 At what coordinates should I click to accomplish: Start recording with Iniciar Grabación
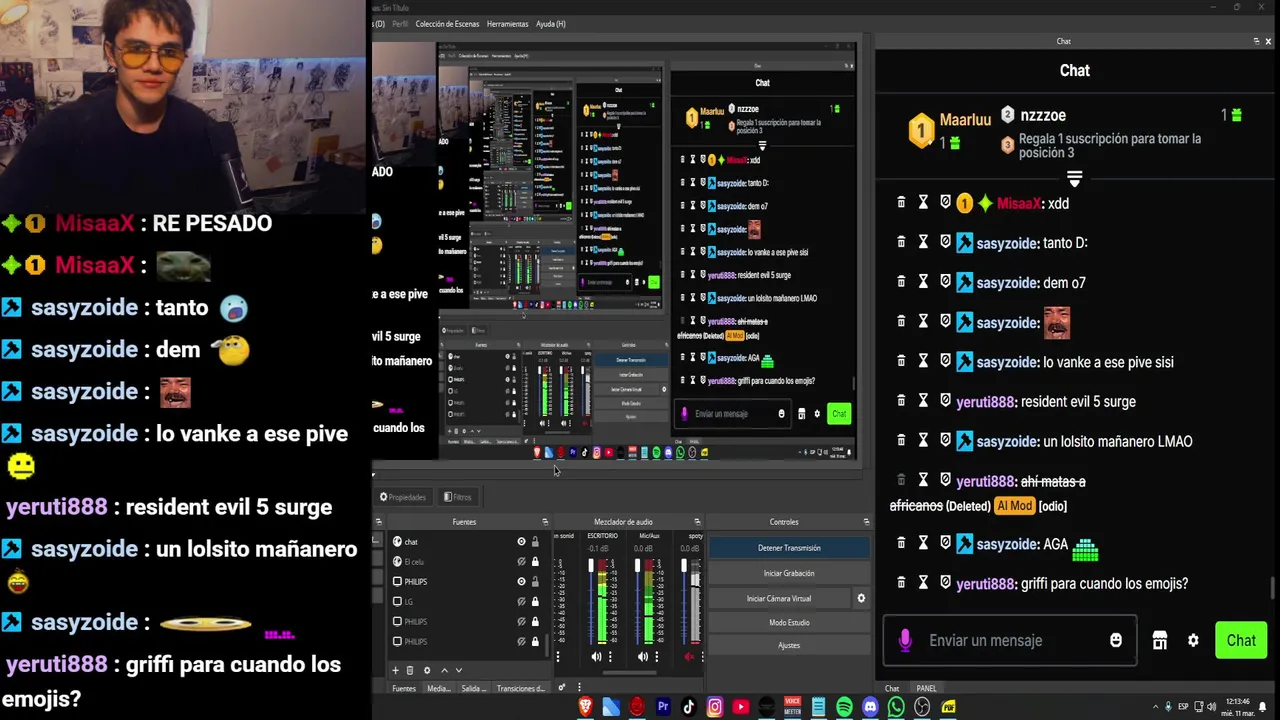(789, 573)
